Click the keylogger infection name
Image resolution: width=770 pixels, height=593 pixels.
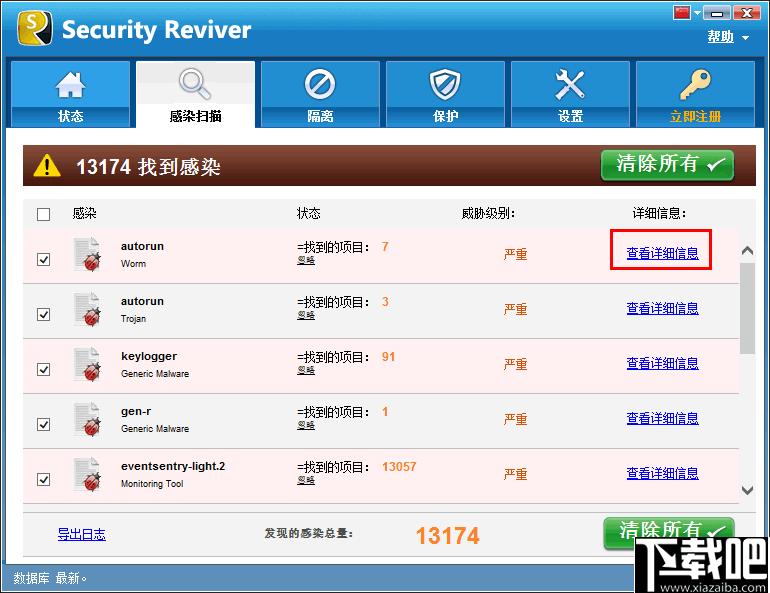149,356
